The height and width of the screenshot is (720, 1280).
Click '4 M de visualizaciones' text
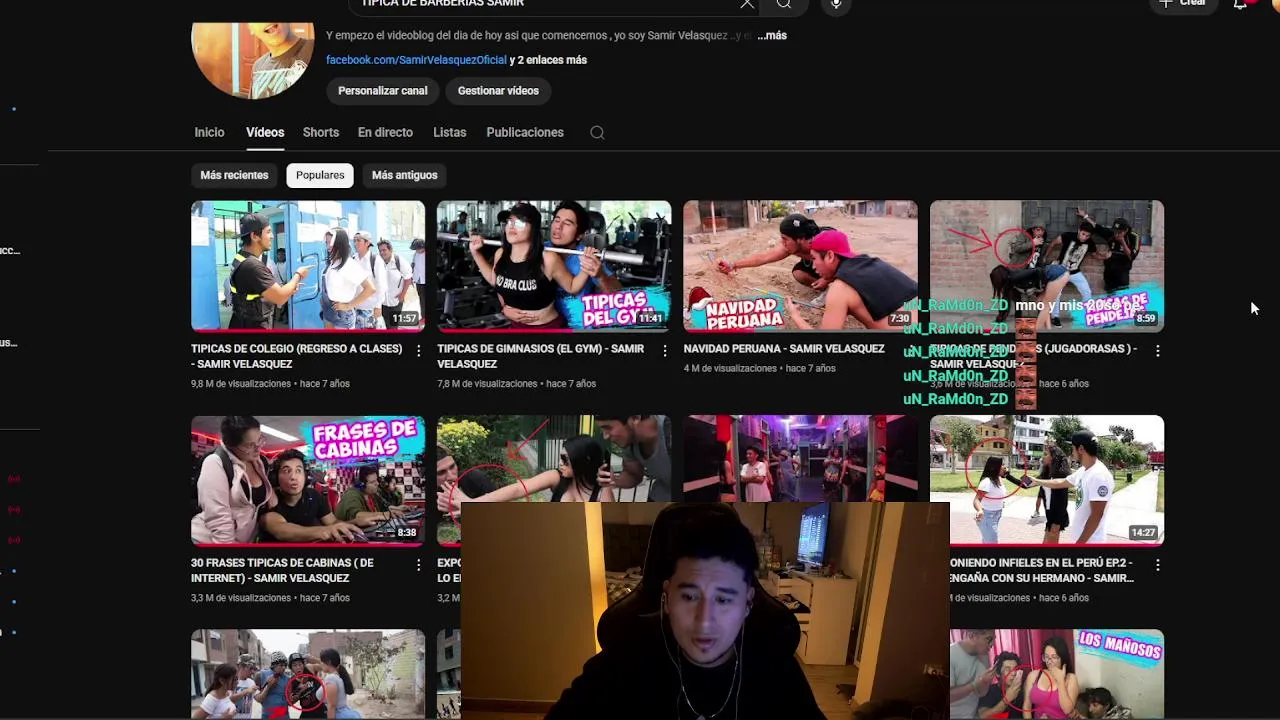click(x=730, y=369)
